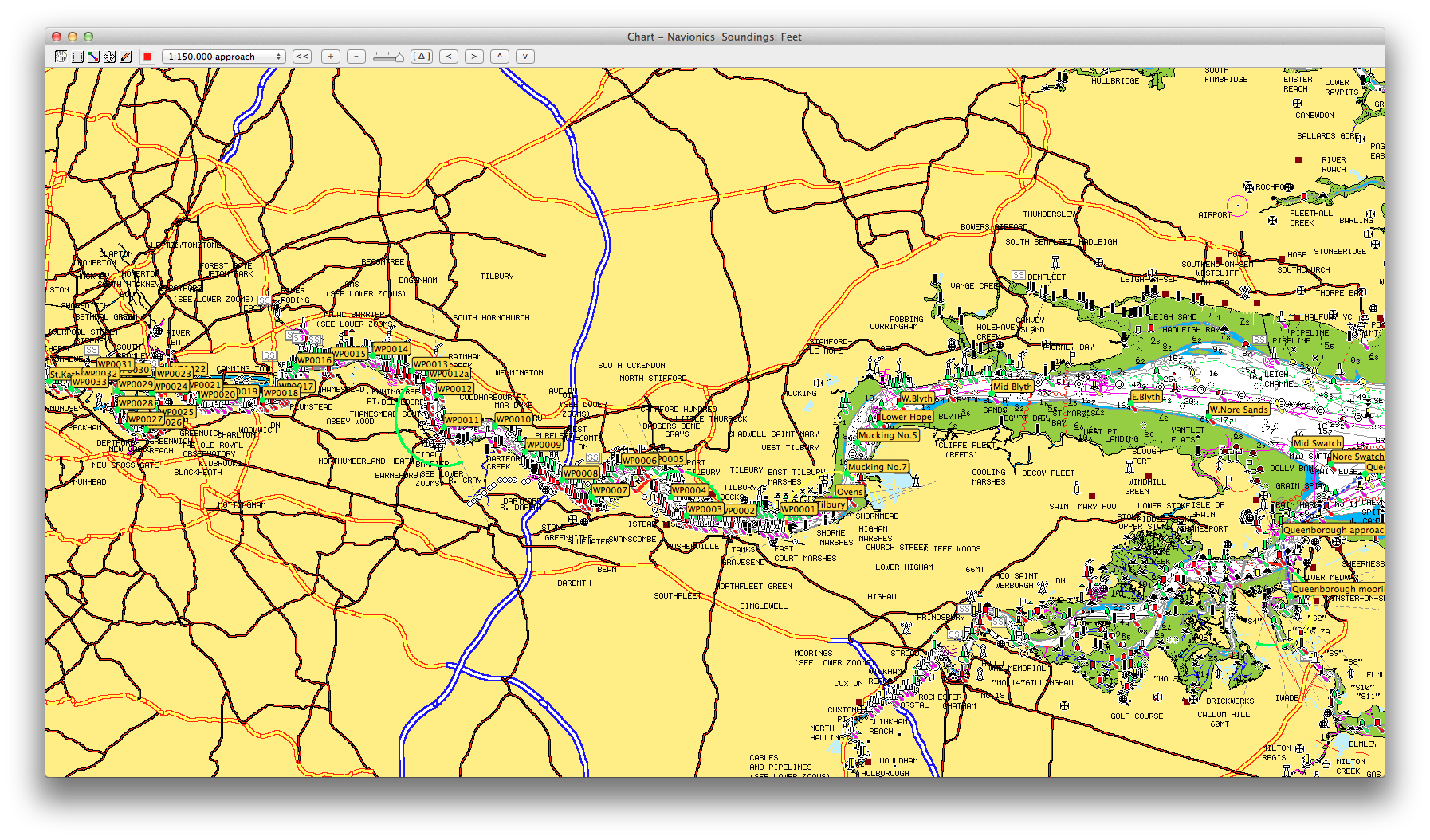The width and height of the screenshot is (1430, 840).
Task: Click the Lower Hope waypoint label
Action: (x=906, y=417)
